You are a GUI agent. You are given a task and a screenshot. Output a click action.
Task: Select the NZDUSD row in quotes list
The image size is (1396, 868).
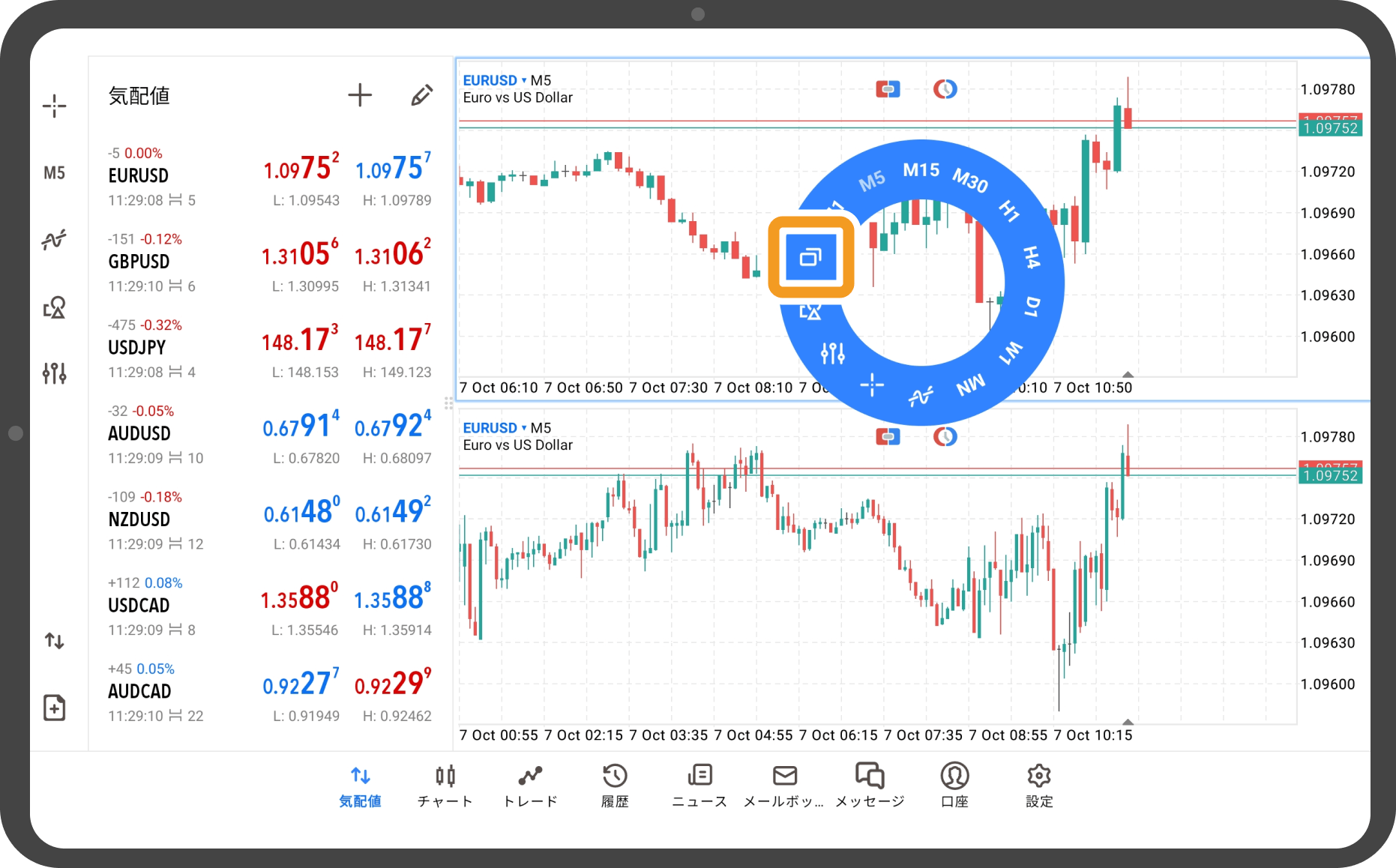[x=270, y=521]
